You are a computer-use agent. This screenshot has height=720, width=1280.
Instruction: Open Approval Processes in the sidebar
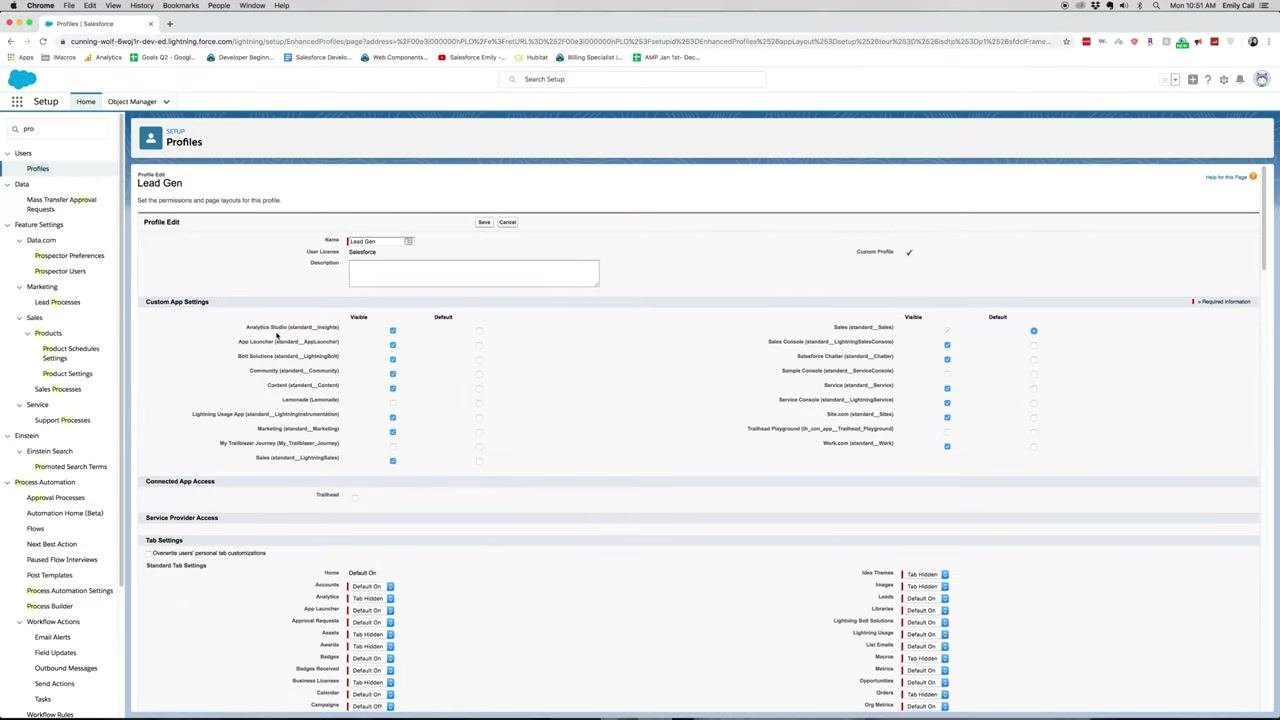pyautogui.click(x=56, y=498)
